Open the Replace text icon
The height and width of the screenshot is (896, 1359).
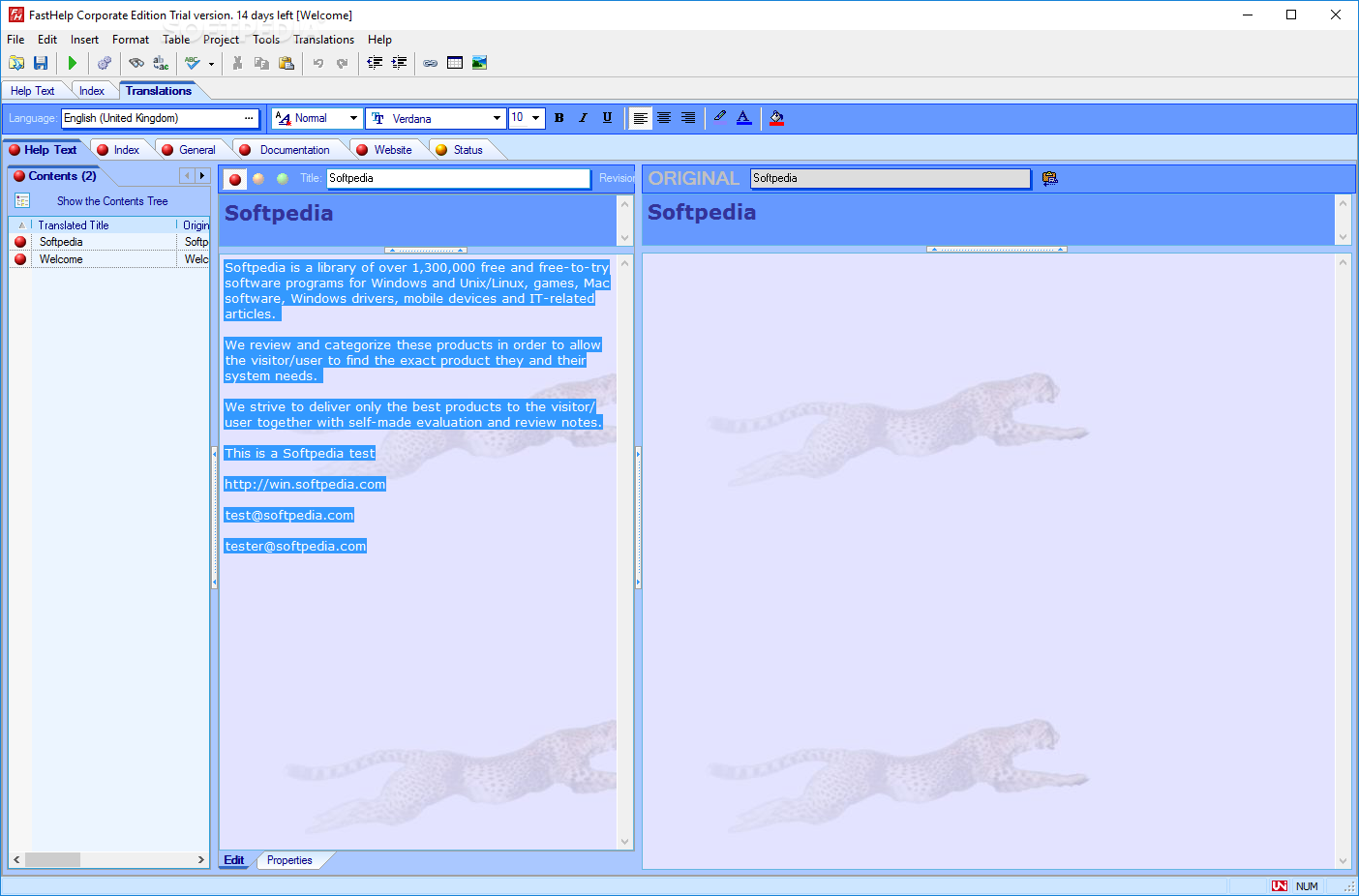click(x=161, y=63)
